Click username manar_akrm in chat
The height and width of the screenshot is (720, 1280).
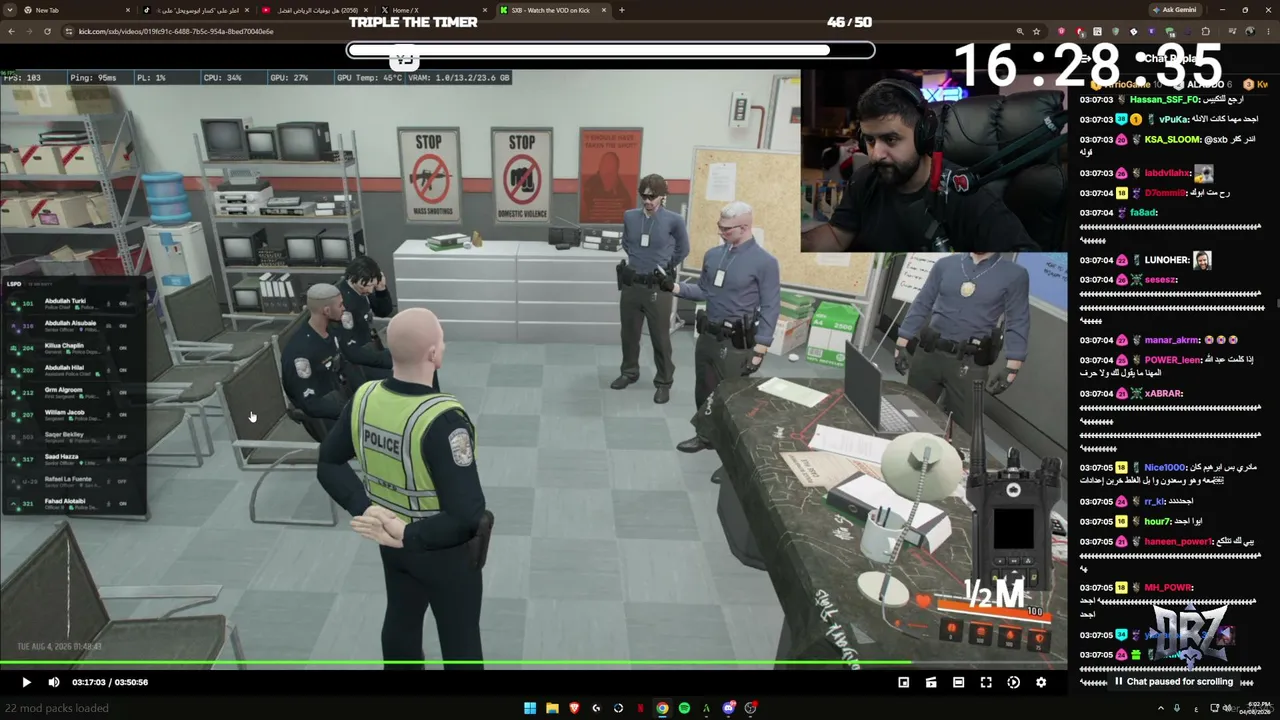1172,340
